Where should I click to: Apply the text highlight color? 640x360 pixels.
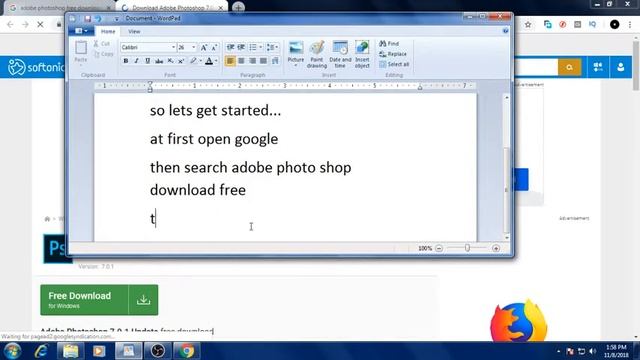pos(193,61)
